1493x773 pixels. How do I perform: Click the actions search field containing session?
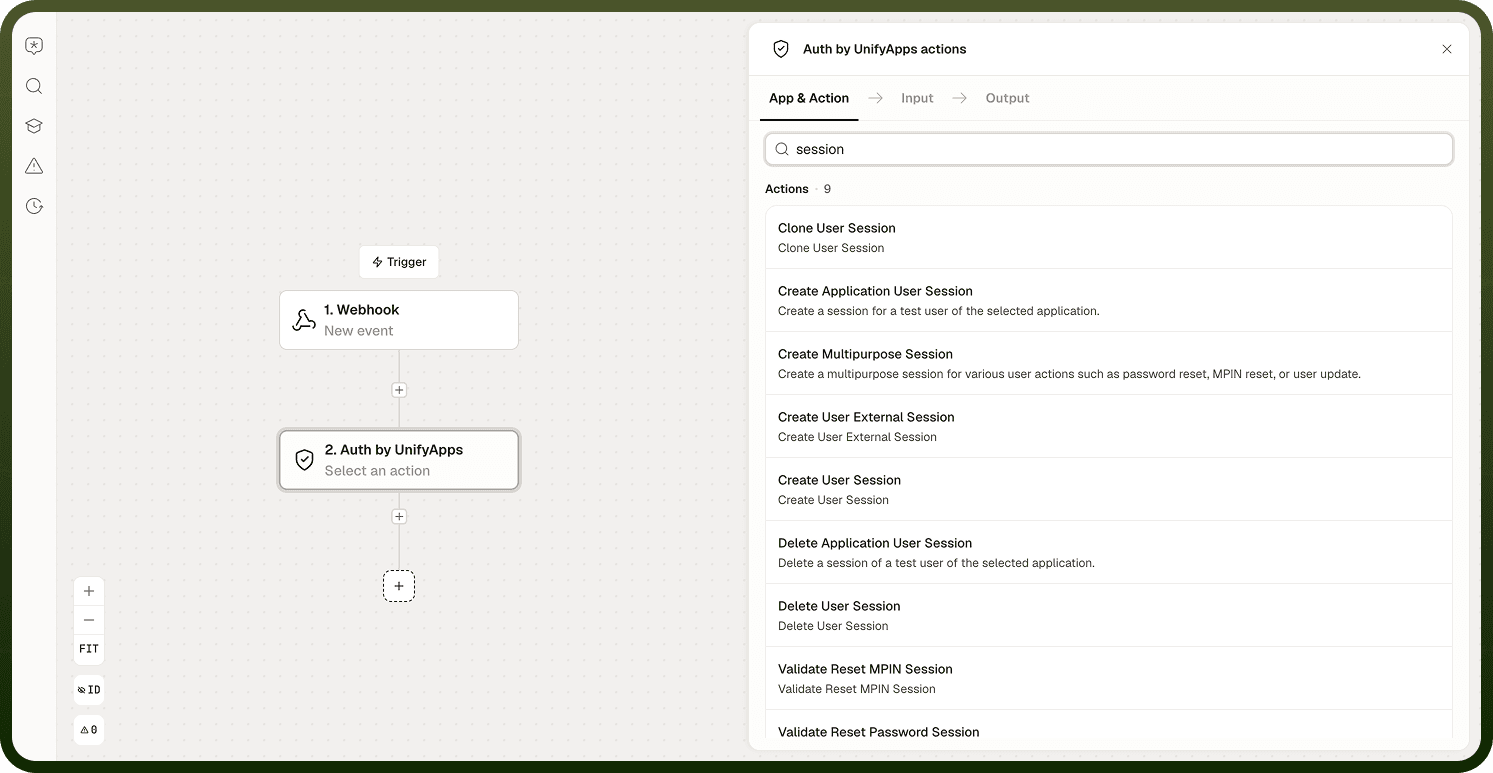[1109, 149]
